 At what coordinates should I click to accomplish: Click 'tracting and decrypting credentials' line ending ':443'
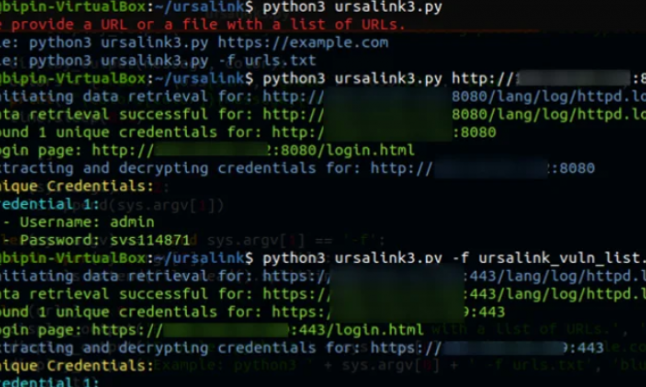(302, 348)
